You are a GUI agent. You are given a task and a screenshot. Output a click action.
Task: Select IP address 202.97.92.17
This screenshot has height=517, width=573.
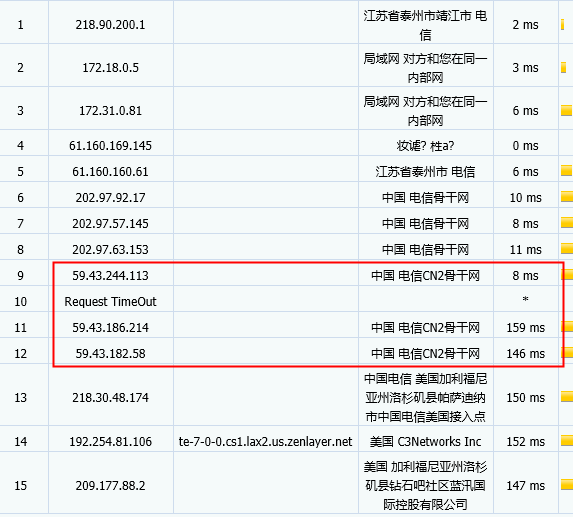pyautogui.click(x=110, y=198)
